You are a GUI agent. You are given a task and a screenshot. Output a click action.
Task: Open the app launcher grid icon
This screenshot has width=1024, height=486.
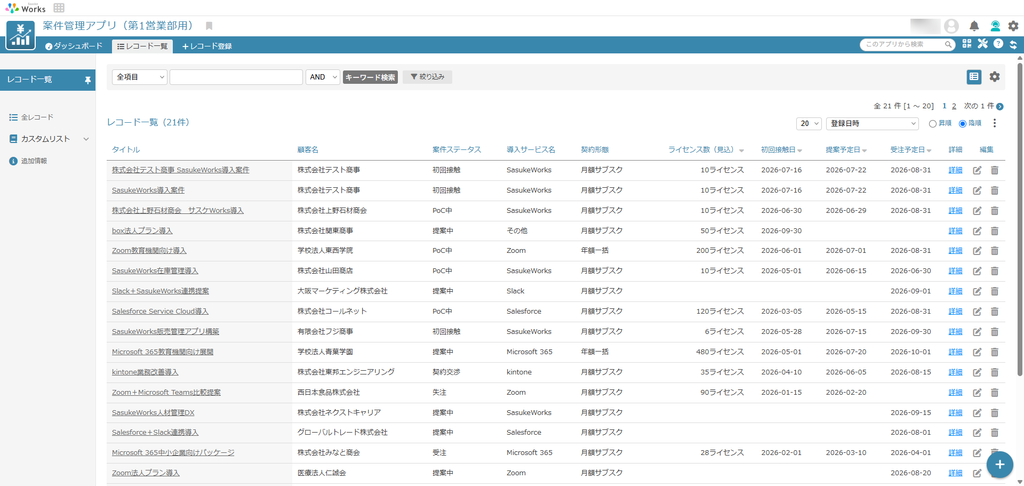[x=59, y=8]
